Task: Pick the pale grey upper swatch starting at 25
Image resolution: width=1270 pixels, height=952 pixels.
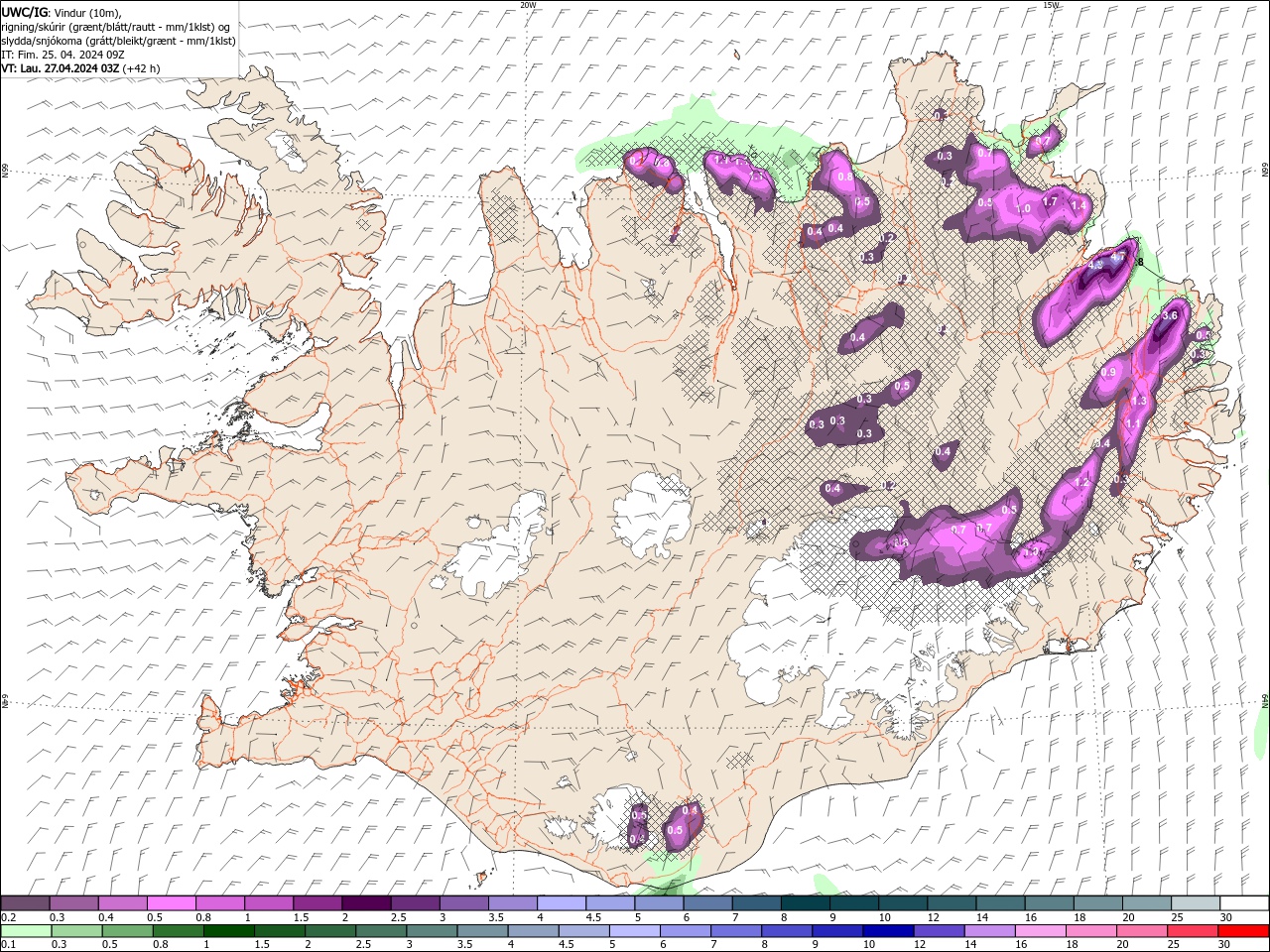Action: [1197, 903]
